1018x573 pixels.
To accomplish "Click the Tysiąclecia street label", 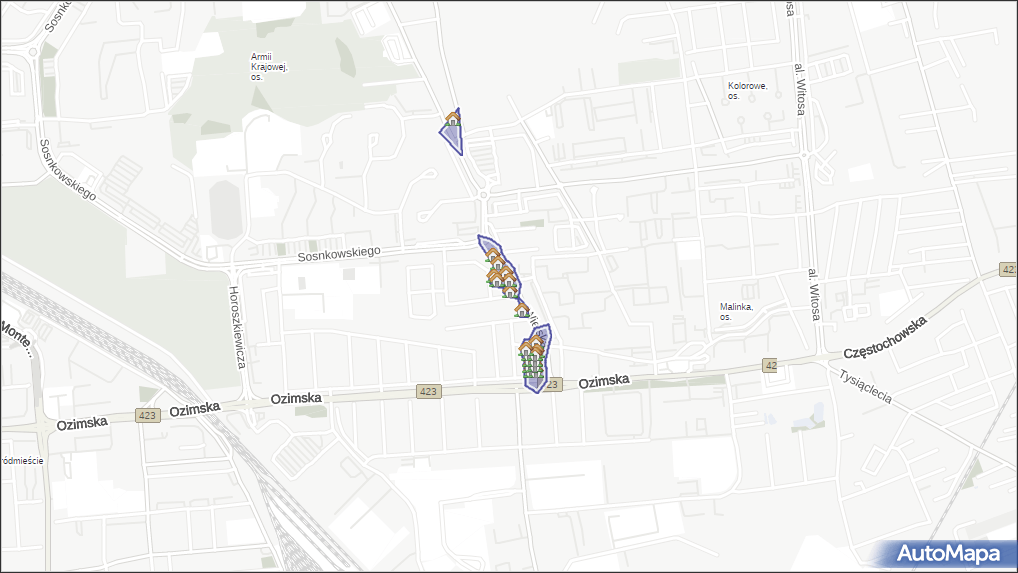I will (865, 387).
